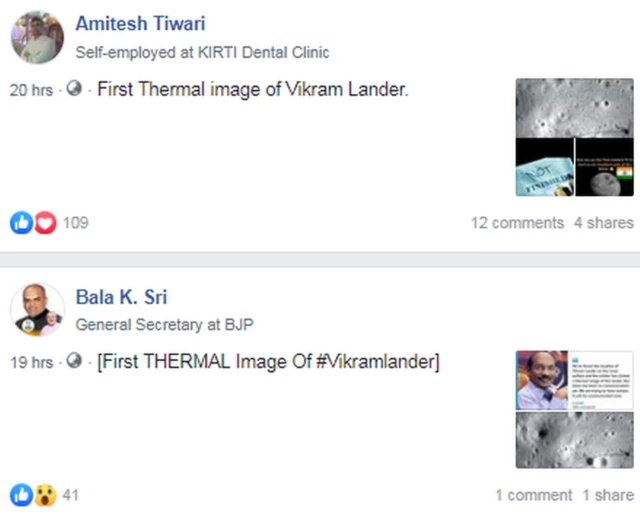The image size is (640, 517).
Task: Click the 19 hrs post timestamp
Action: (x=31, y=362)
